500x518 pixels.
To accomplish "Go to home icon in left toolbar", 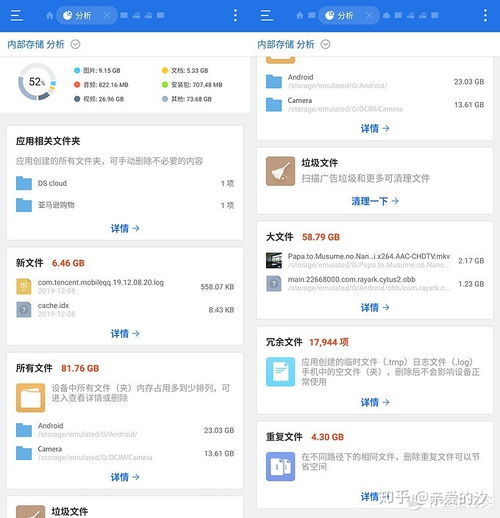I will (50, 15).
